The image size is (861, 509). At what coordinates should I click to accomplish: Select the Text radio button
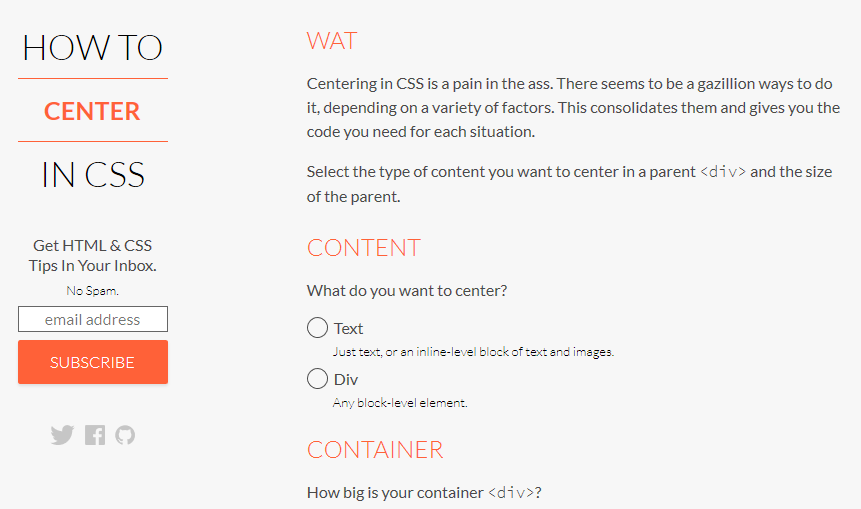(x=317, y=328)
